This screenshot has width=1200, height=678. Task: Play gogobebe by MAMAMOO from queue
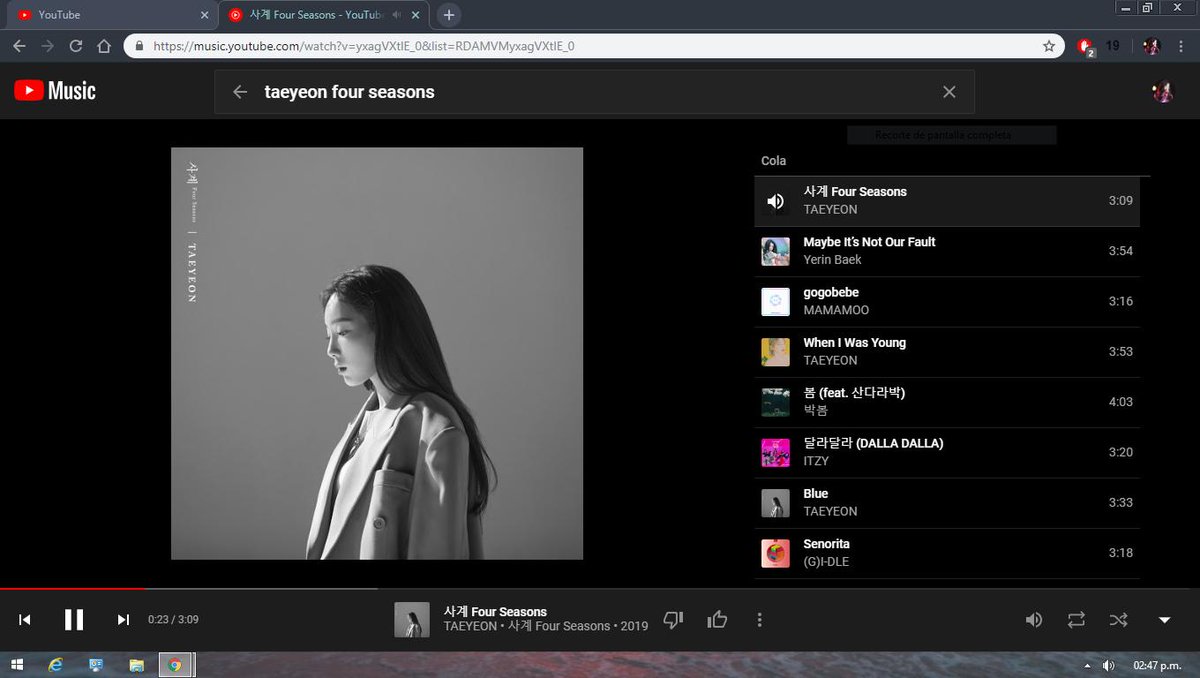tap(947, 301)
